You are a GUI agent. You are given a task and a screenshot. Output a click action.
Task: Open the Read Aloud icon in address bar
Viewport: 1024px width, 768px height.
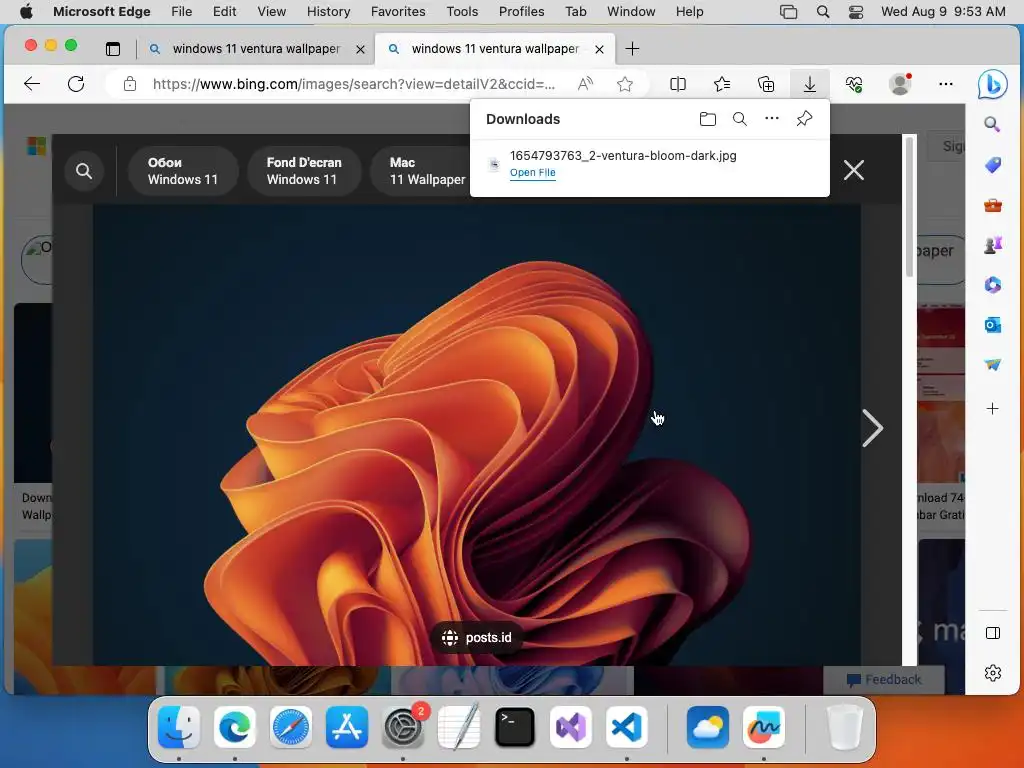[585, 84]
